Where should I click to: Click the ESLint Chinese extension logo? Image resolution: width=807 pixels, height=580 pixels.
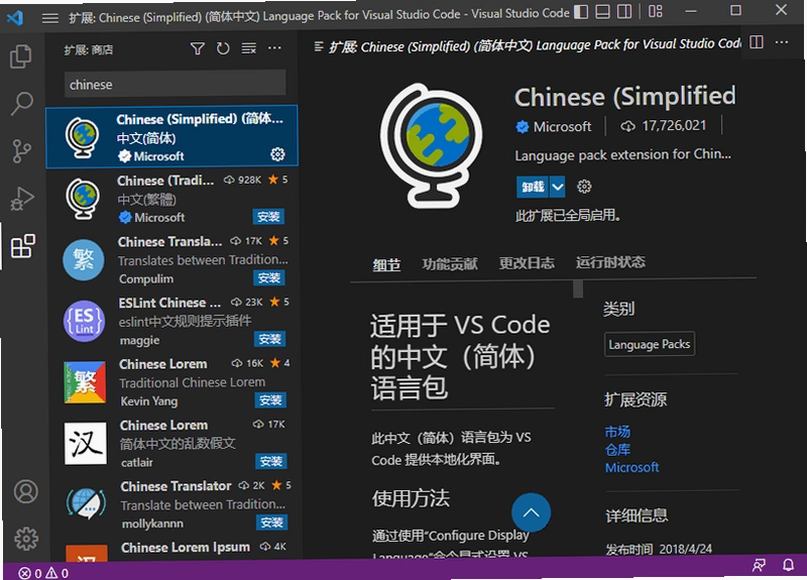coord(84,321)
